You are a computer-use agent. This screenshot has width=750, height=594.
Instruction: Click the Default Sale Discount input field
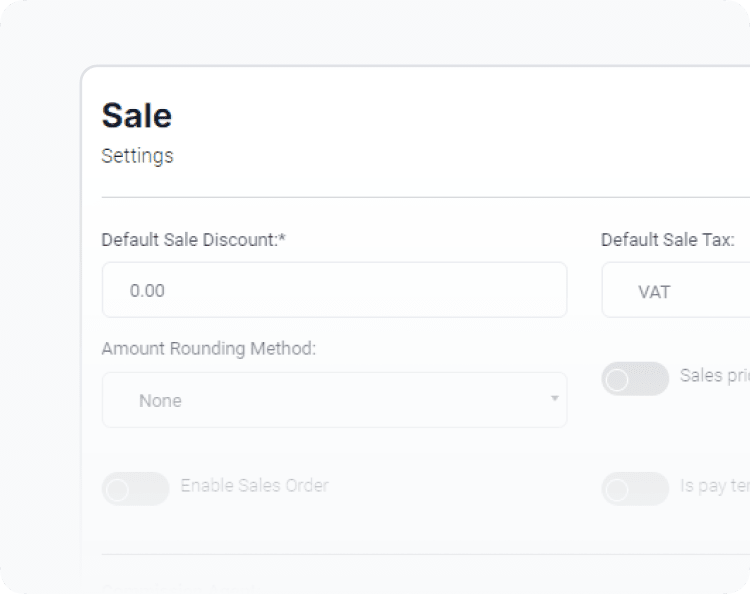tap(334, 290)
